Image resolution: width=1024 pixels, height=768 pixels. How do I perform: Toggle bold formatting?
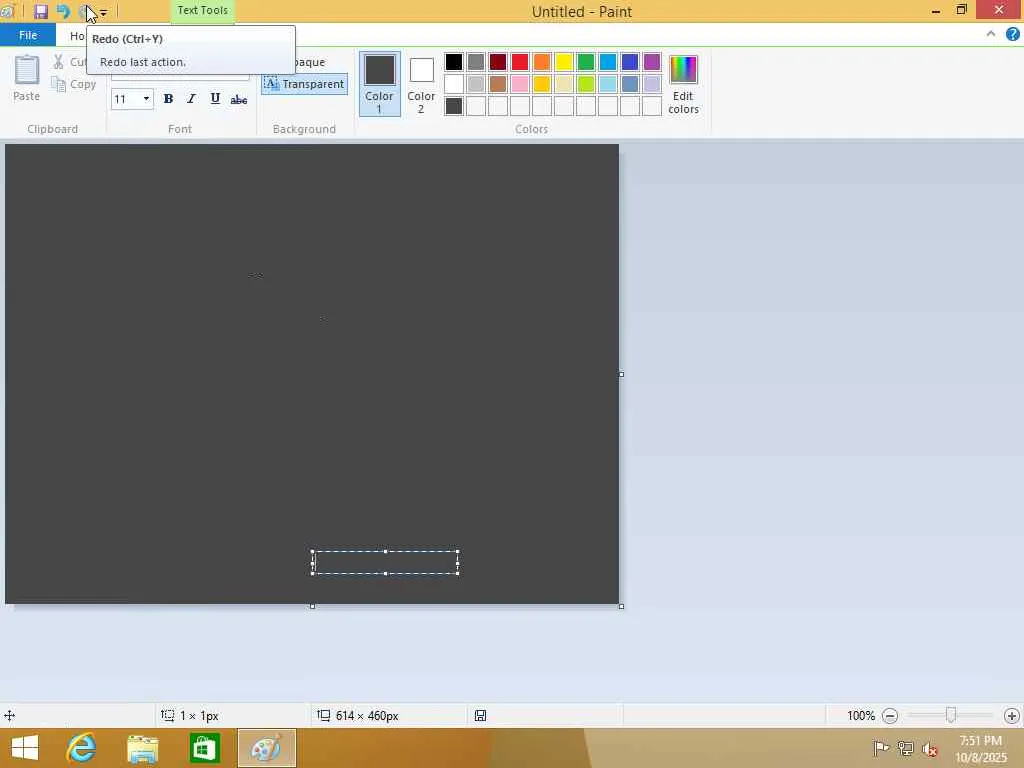point(168,99)
